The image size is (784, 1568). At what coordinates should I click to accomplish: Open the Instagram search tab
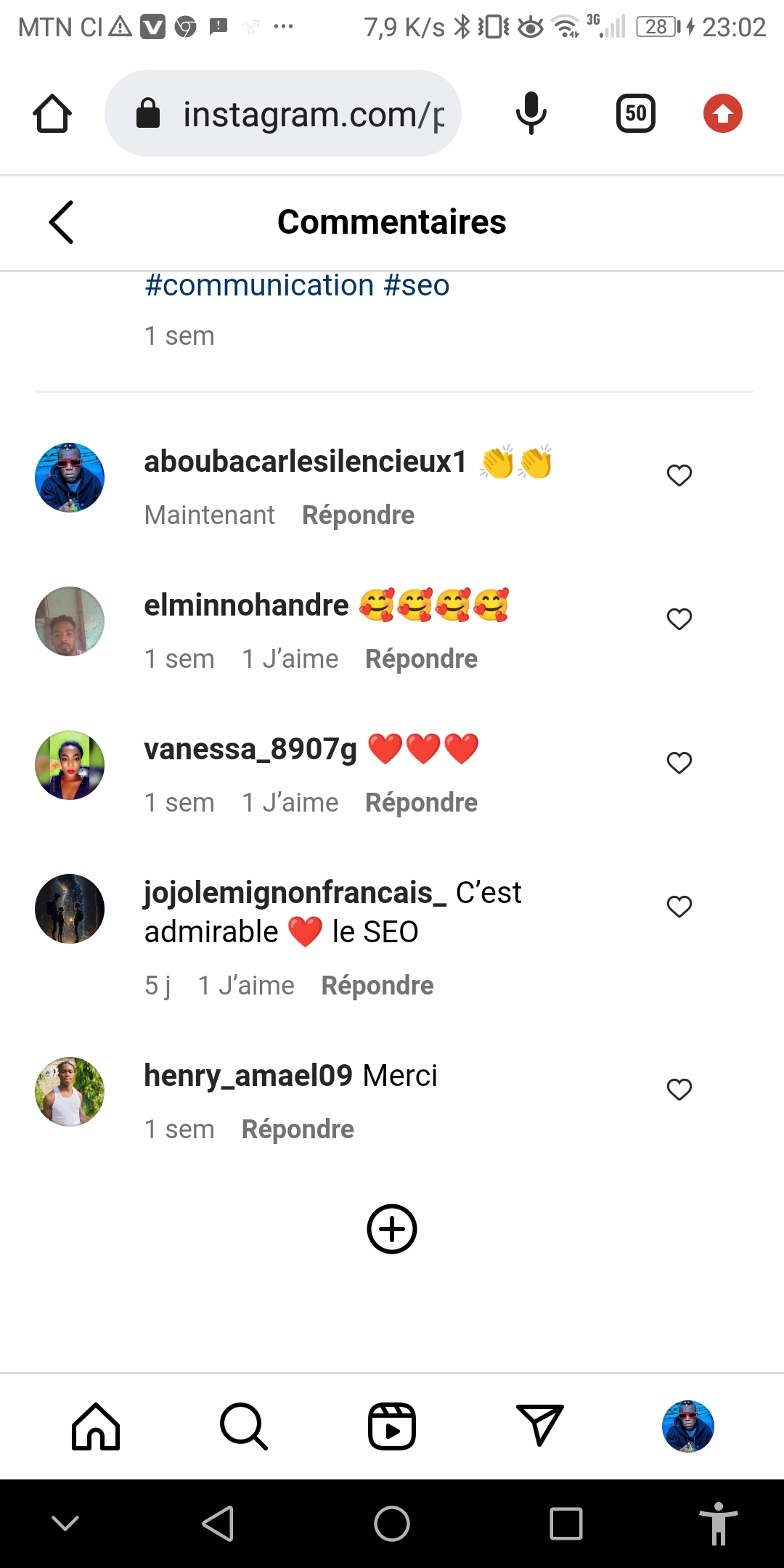pos(244,1426)
